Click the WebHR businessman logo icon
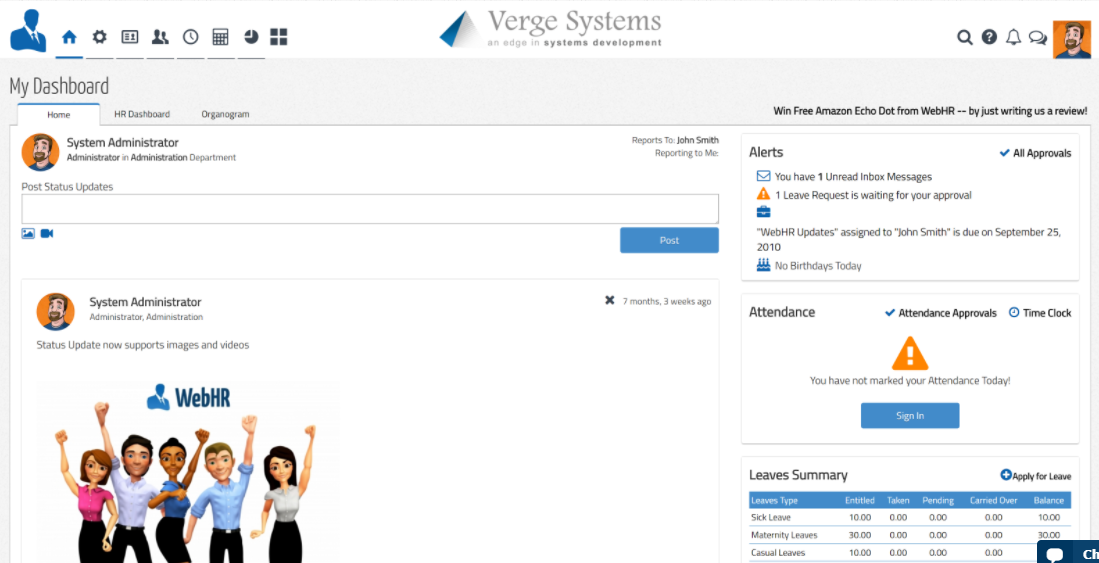The image size is (1099, 563). click(x=28, y=31)
